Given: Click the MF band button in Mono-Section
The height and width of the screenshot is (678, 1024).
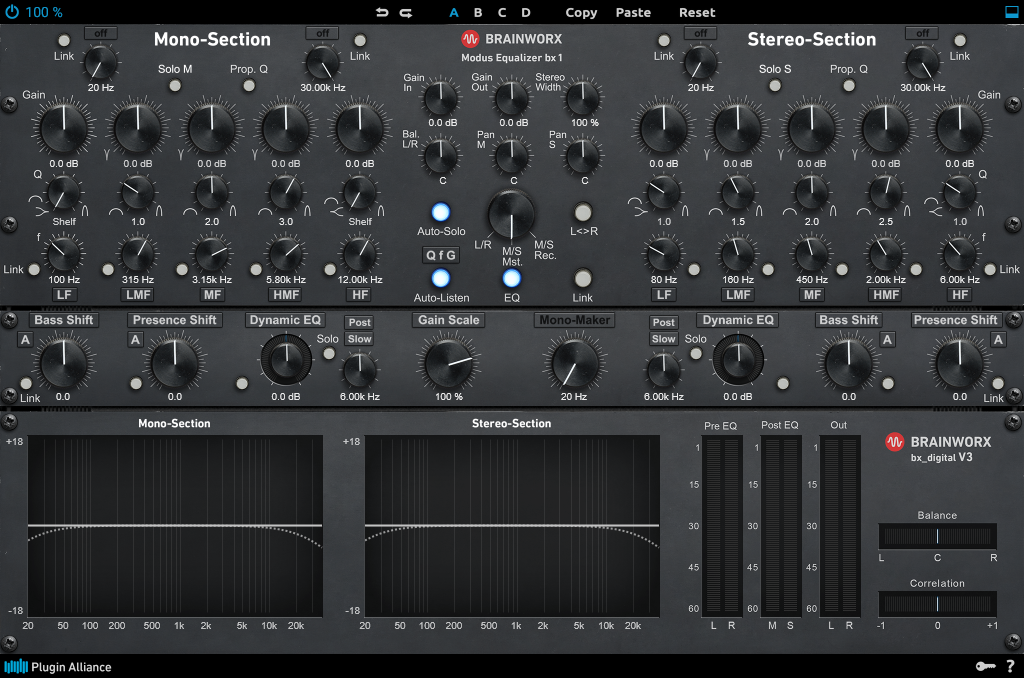Looking at the screenshot, I should click(x=212, y=295).
